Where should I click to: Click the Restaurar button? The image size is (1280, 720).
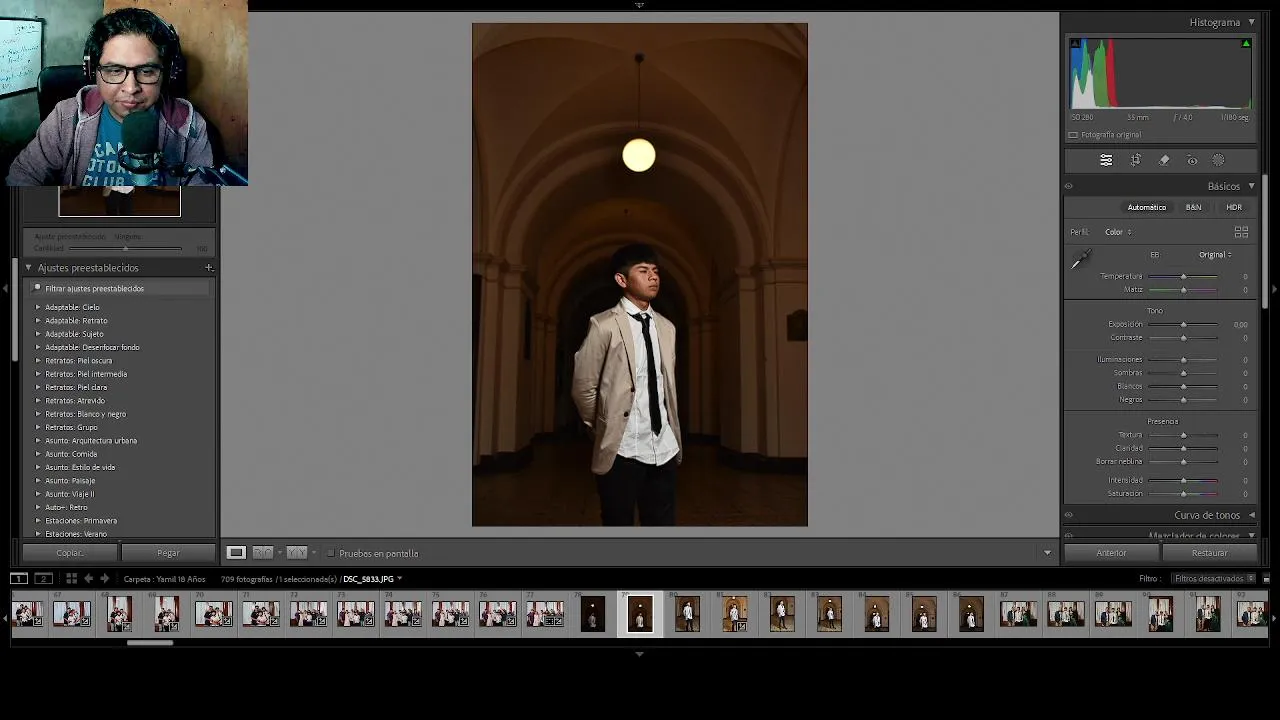[x=1209, y=553]
